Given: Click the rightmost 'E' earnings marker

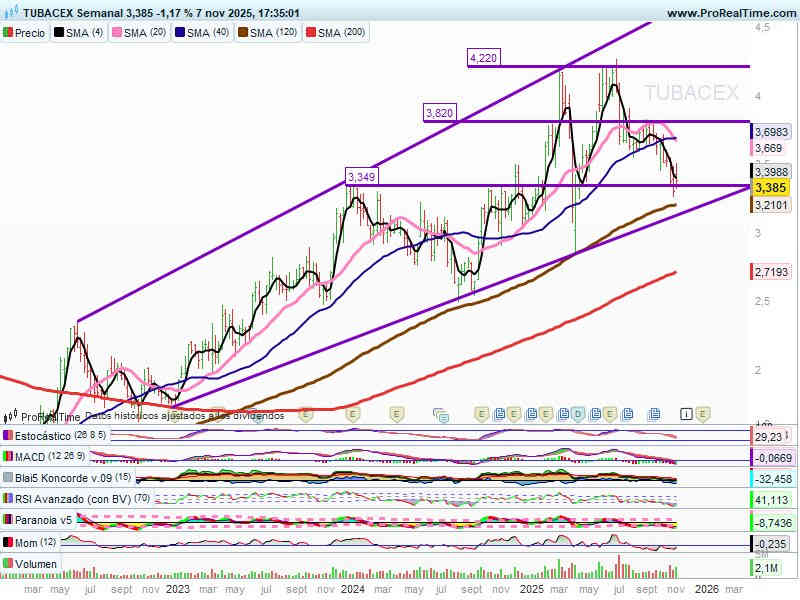Looking at the screenshot, I should (703, 413).
